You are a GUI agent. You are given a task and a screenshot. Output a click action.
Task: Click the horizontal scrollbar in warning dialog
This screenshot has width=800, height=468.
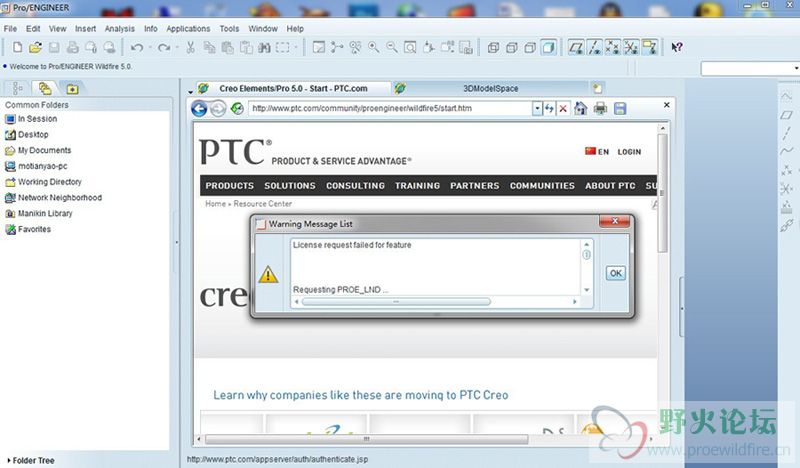[396, 302]
